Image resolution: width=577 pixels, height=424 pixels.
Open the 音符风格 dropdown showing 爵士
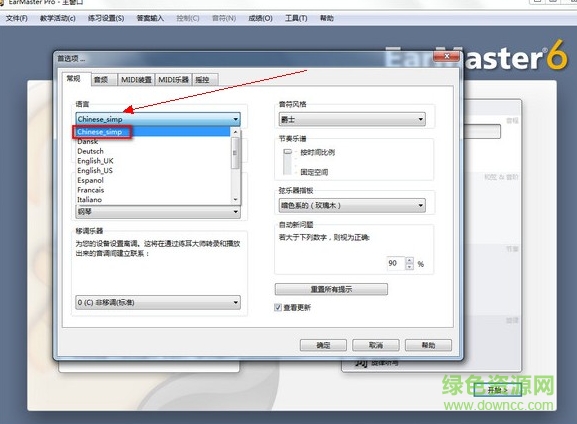click(352, 119)
